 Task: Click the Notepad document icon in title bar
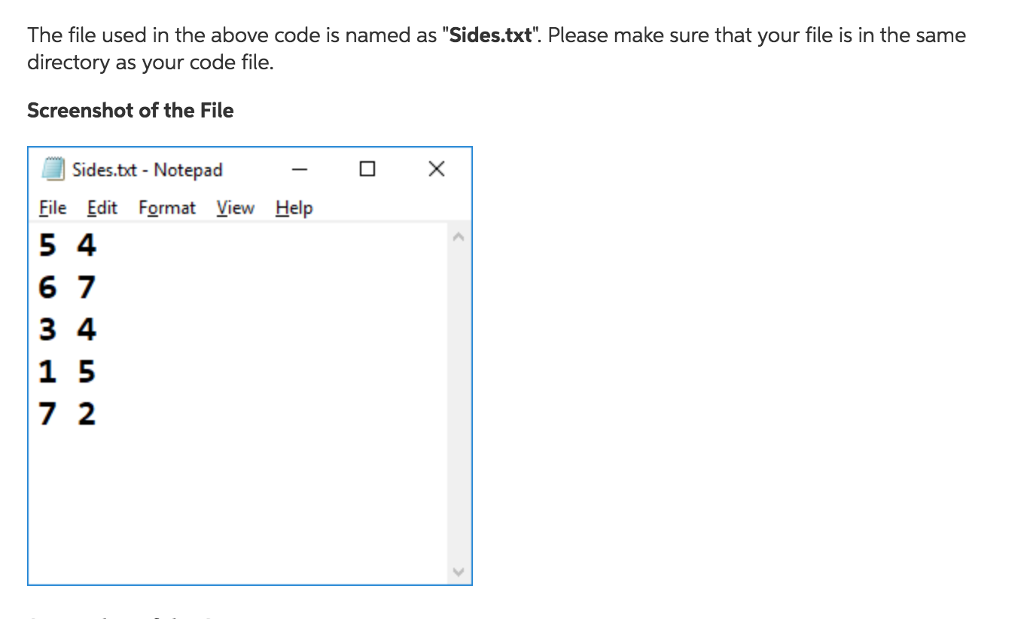coord(51,169)
